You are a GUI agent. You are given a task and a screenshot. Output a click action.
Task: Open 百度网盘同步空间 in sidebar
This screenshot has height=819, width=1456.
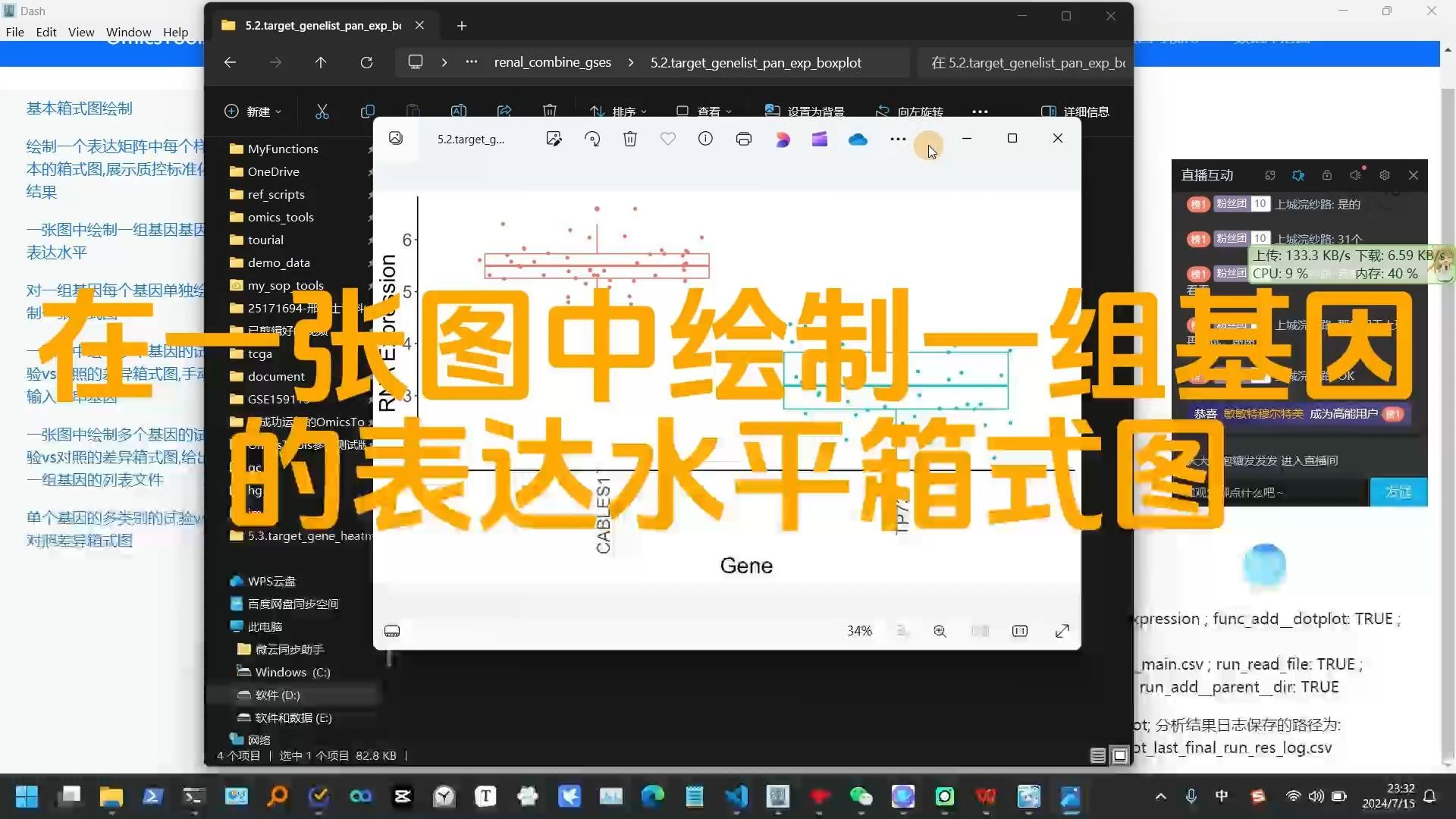coord(293,604)
